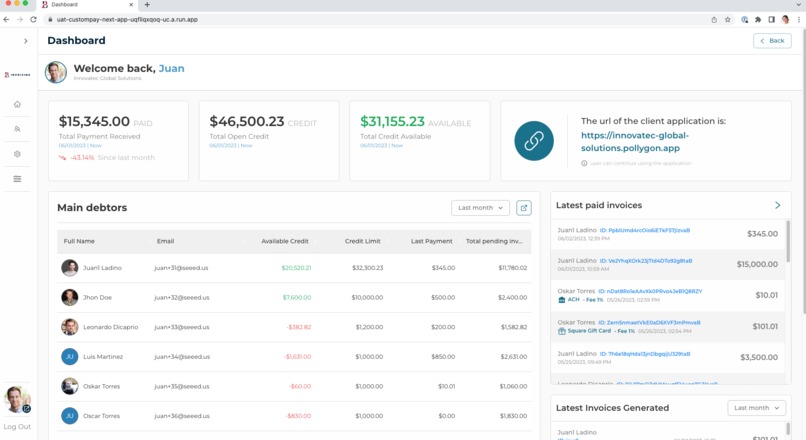
Task: Click the browser side panel icon
Action: click(772, 20)
